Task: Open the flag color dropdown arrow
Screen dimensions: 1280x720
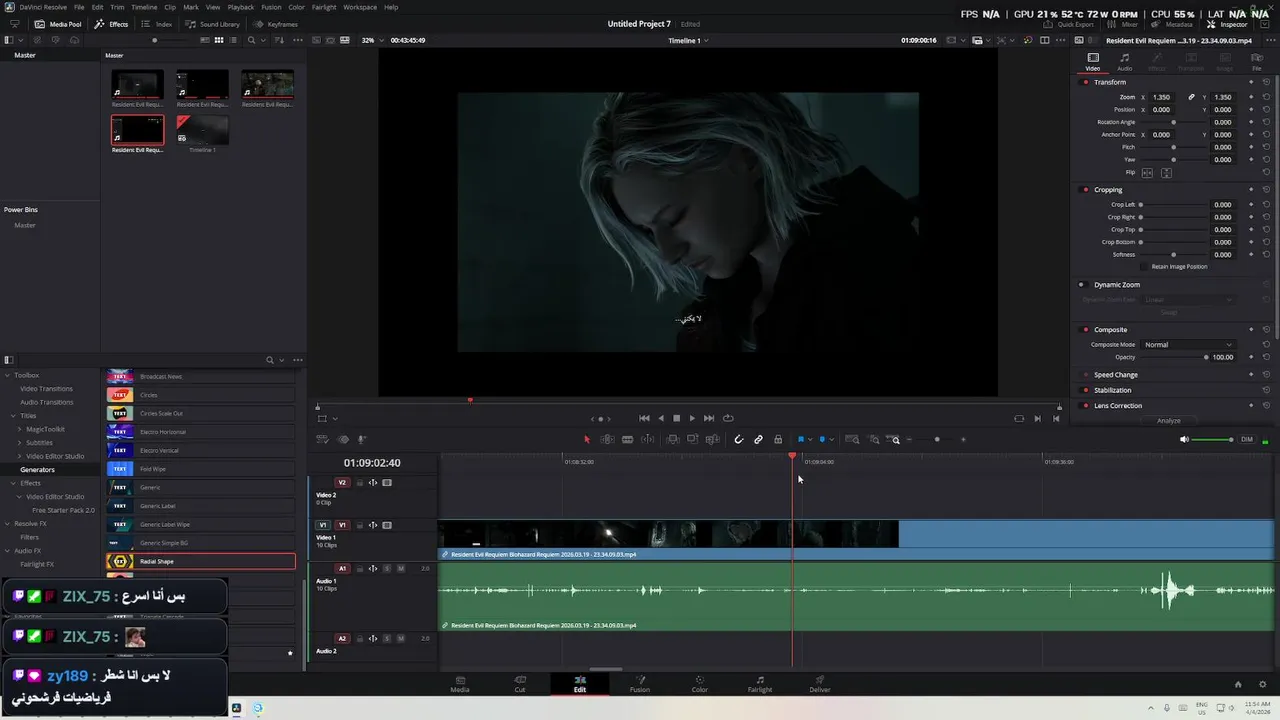Action: pos(809,440)
